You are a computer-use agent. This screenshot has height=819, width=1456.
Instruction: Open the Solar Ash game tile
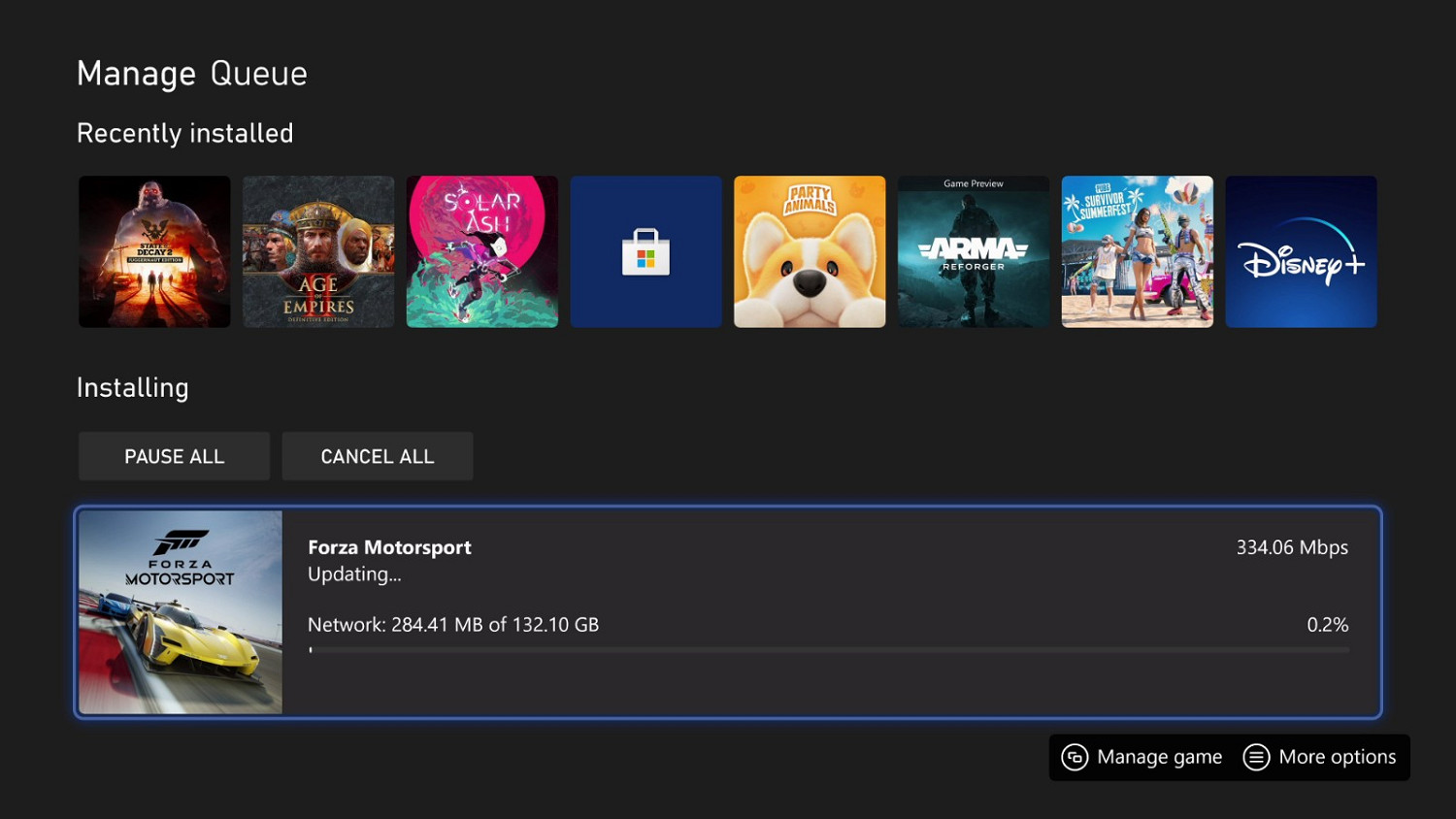pyautogui.click(x=481, y=251)
